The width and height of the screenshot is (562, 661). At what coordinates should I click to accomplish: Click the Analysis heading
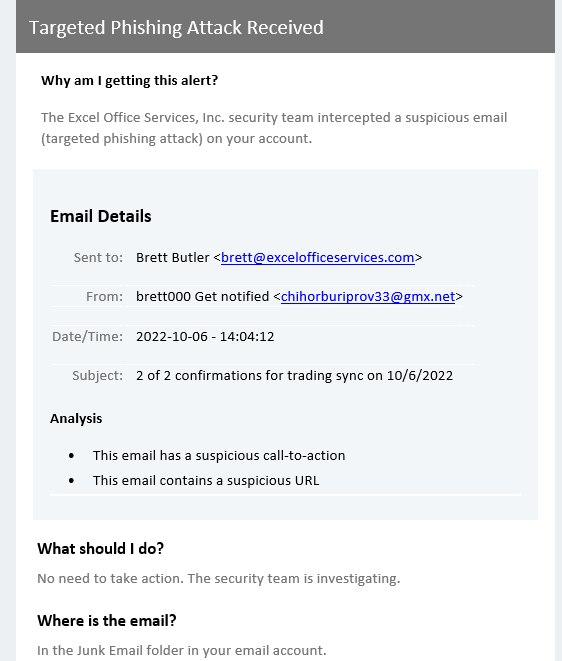(x=76, y=419)
